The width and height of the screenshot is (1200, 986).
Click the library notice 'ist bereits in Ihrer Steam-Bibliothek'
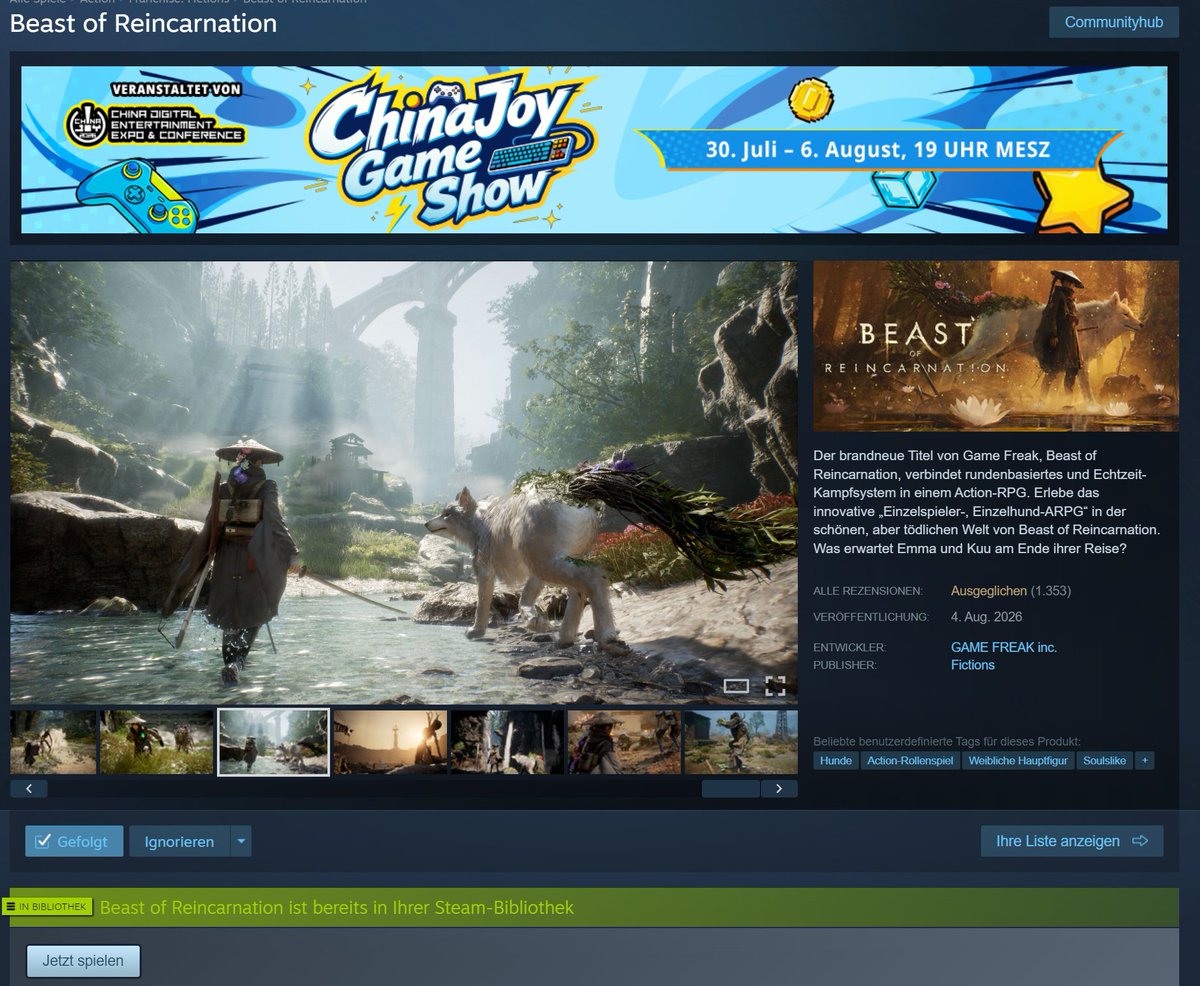pyautogui.click(x=431, y=907)
